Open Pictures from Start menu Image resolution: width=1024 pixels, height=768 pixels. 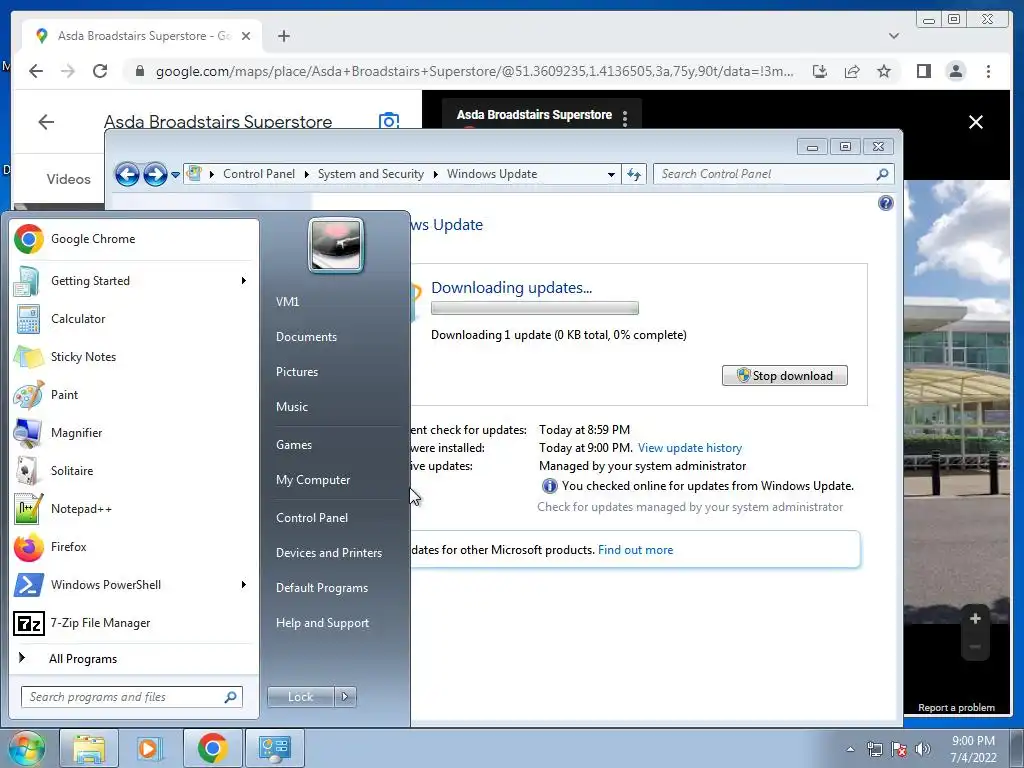click(x=297, y=372)
